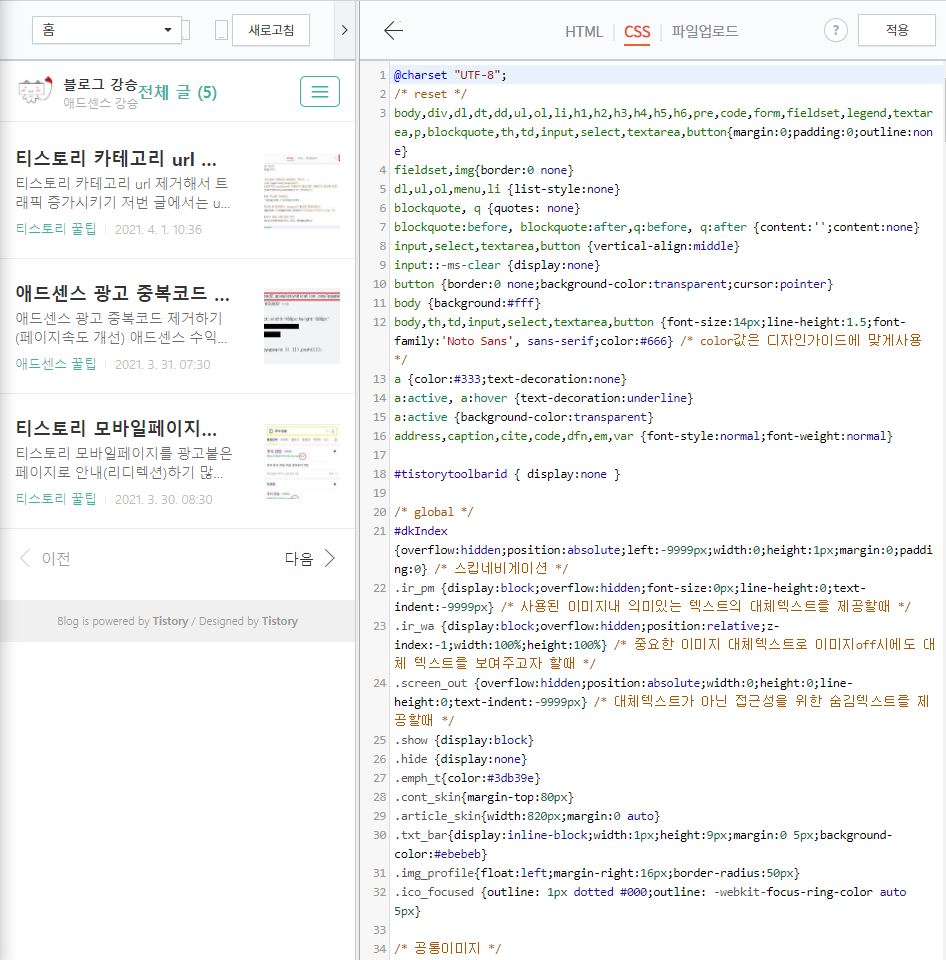Click the 이전 previous-page arrow
The height and width of the screenshot is (960, 946).
pyautogui.click(x=25, y=559)
